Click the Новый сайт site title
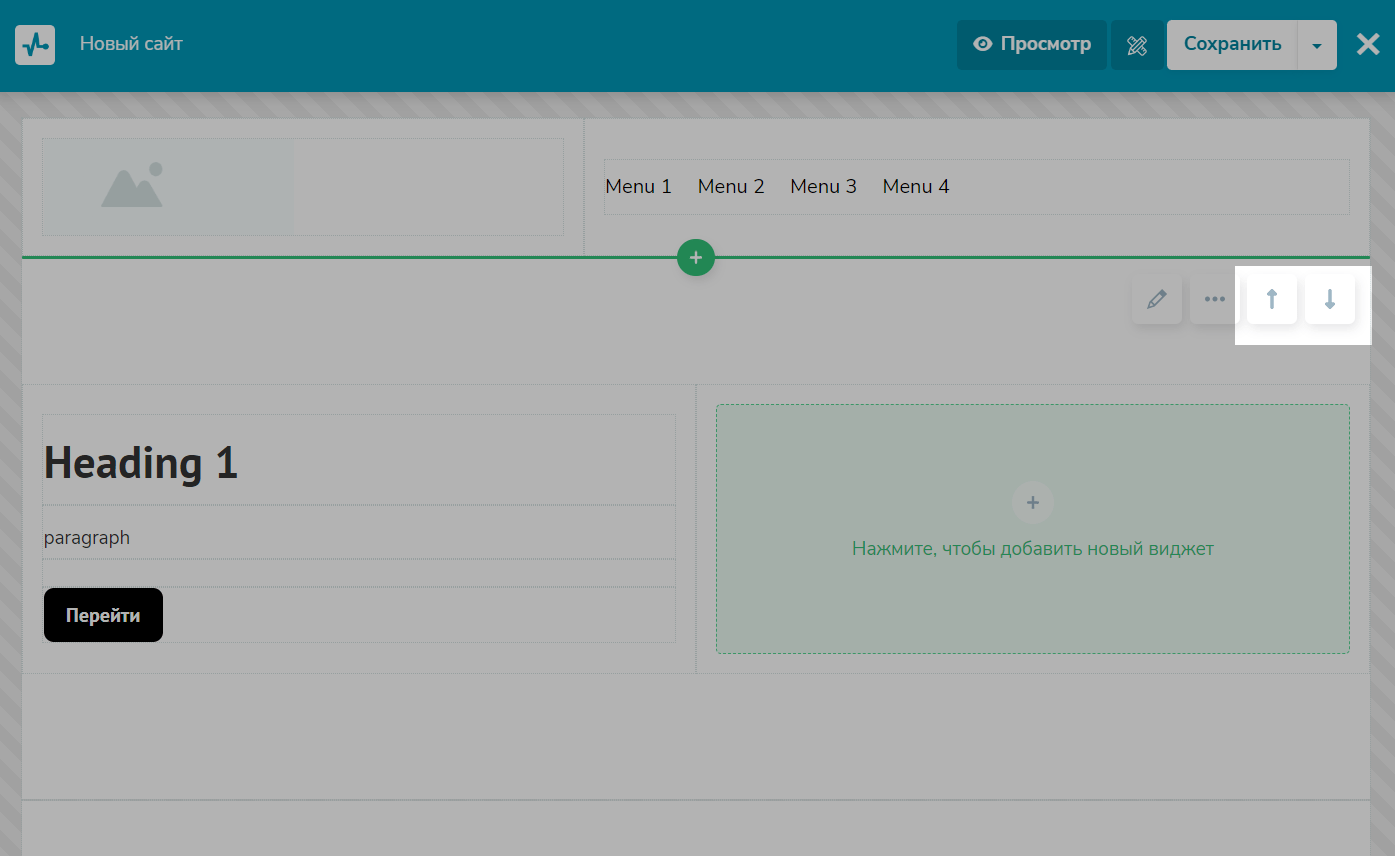 click(131, 44)
